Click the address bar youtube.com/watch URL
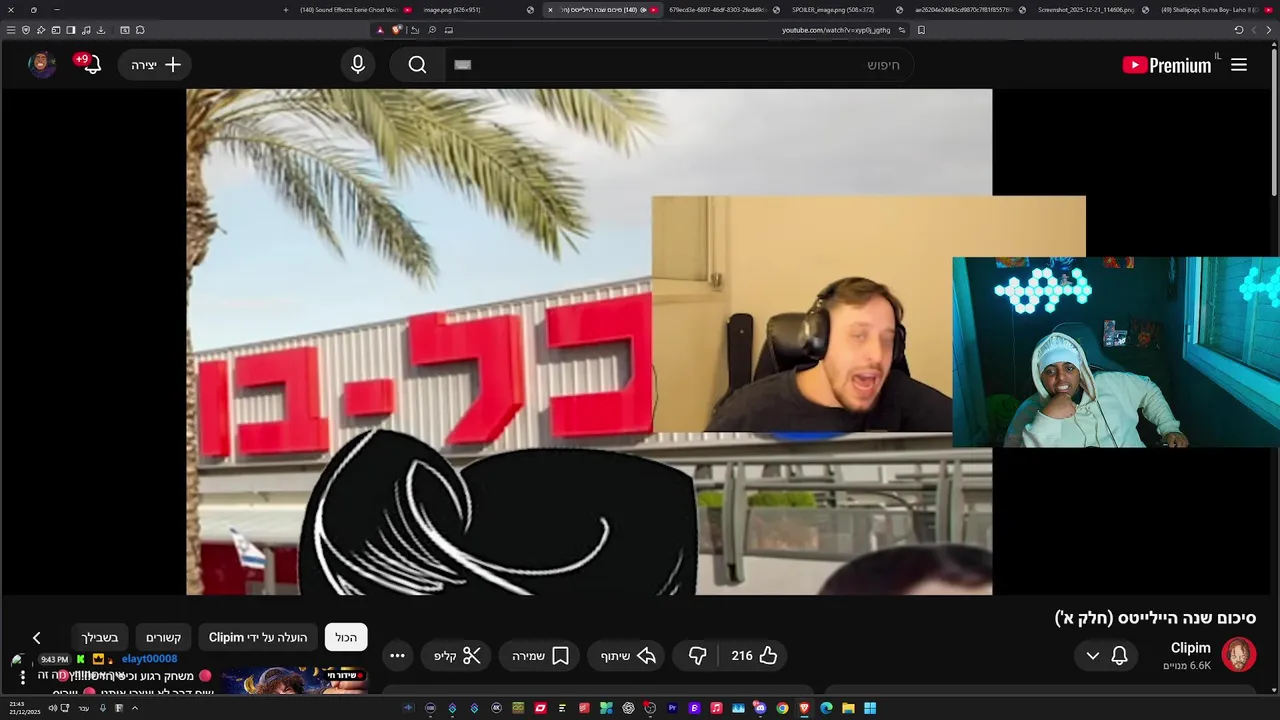1280x720 pixels. (x=836, y=30)
